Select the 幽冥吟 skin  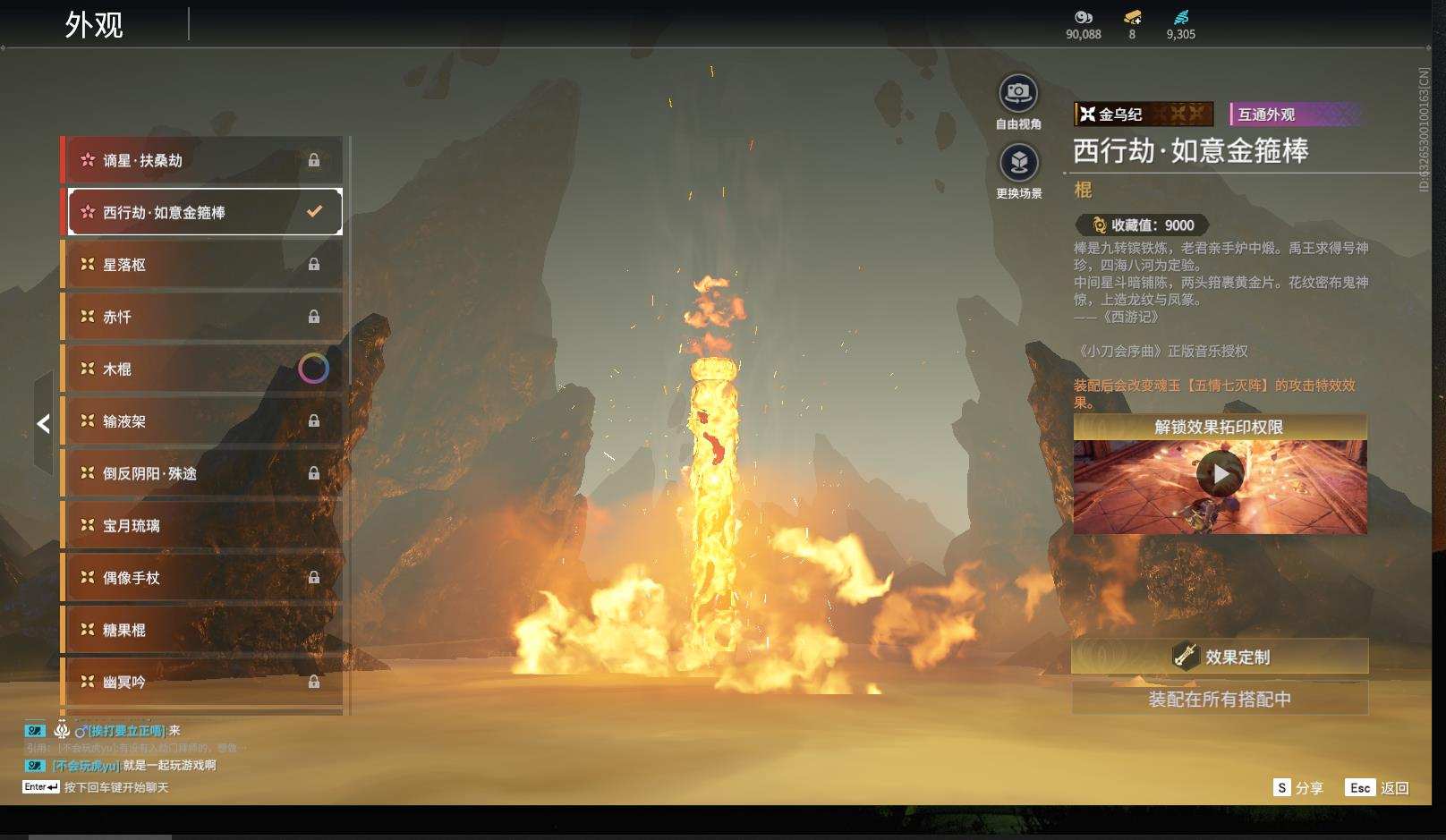click(x=202, y=682)
